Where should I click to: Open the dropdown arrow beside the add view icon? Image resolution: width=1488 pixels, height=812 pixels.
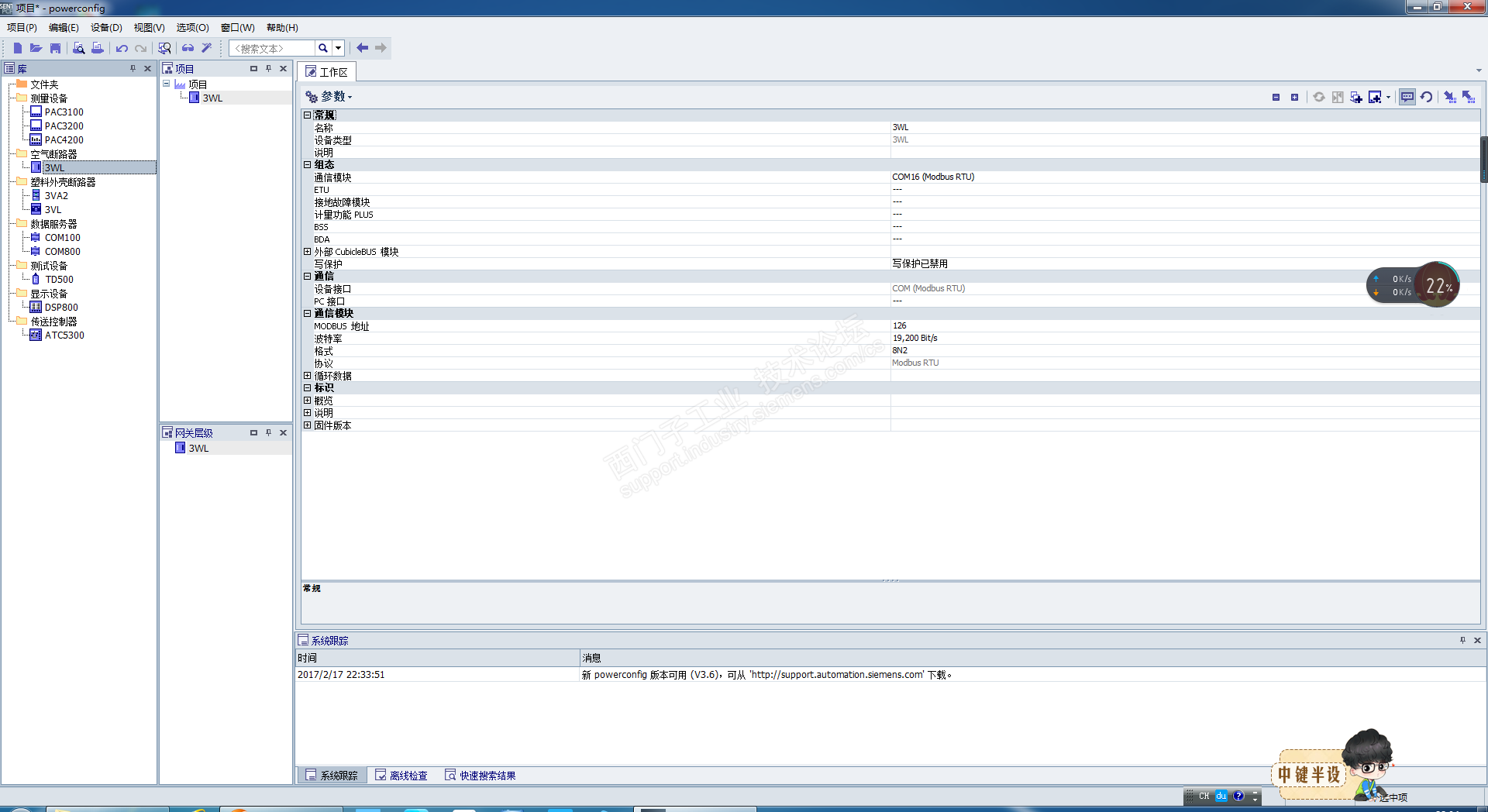tap(1388, 97)
